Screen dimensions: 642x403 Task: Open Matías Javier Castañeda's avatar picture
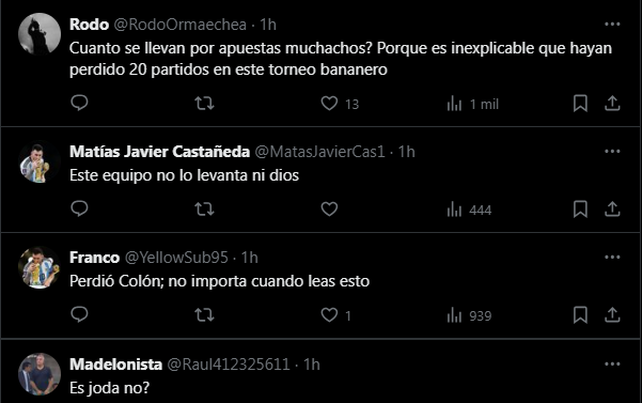coord(40,163)
